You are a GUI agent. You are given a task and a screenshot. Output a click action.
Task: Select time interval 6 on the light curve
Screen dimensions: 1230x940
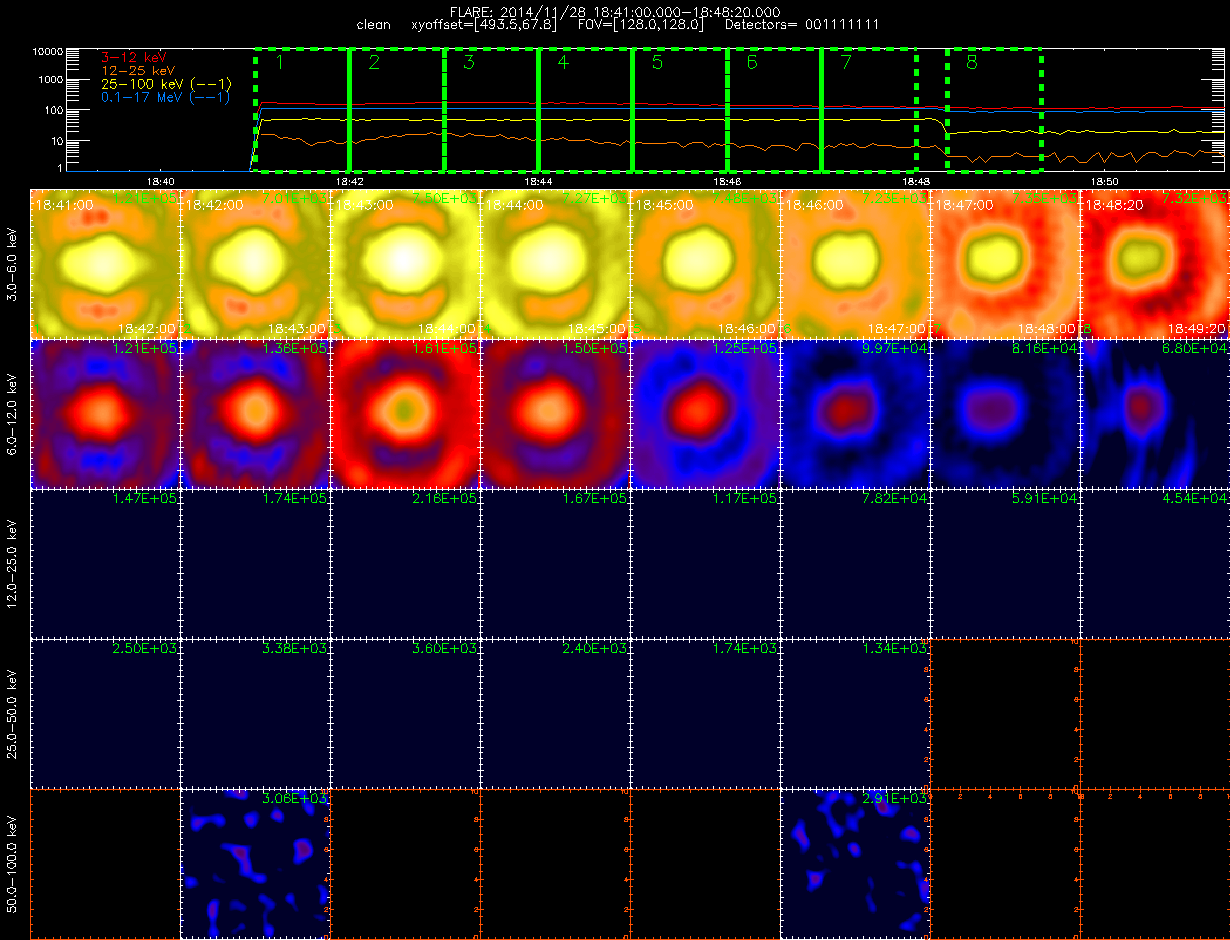point(774,109)
